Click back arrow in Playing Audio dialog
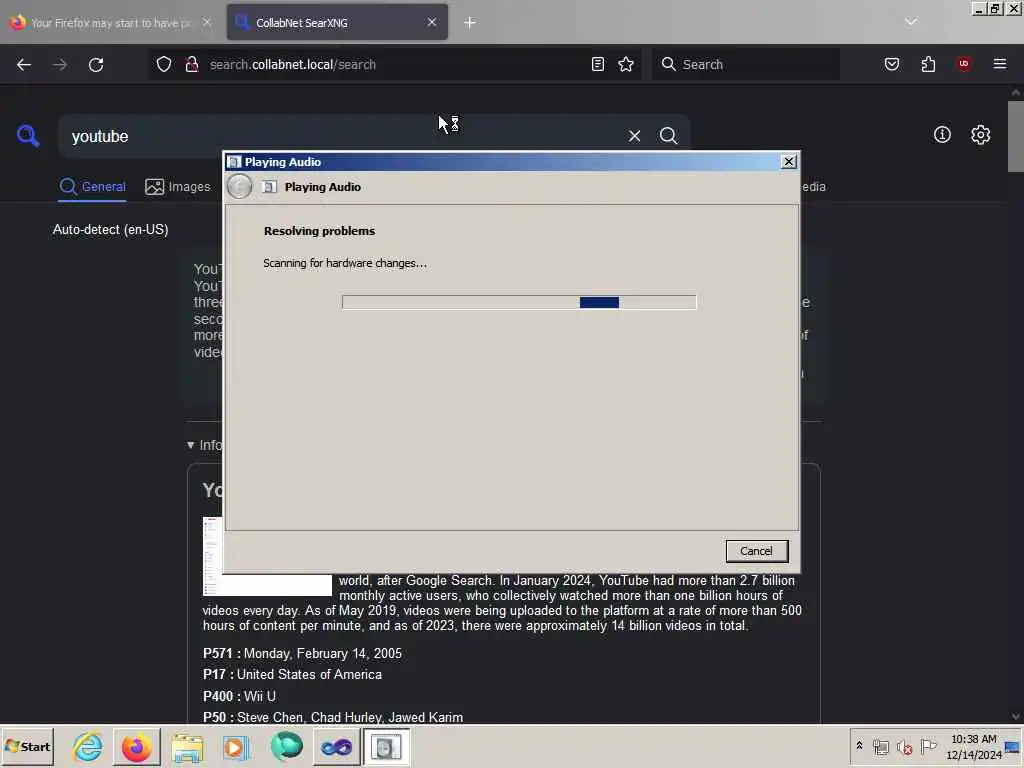Image resolution: width=1024 pixels, height=768 pixels. point(240,187)
